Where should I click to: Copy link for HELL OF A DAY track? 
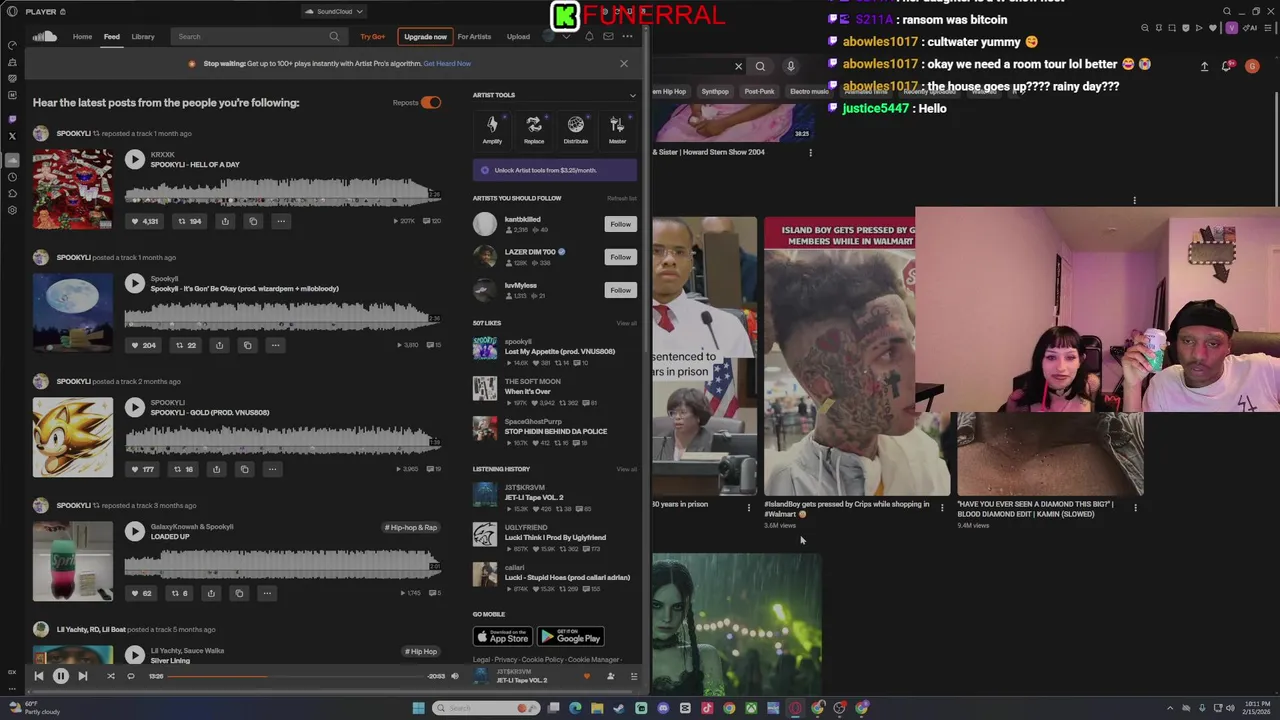point(253,221)
